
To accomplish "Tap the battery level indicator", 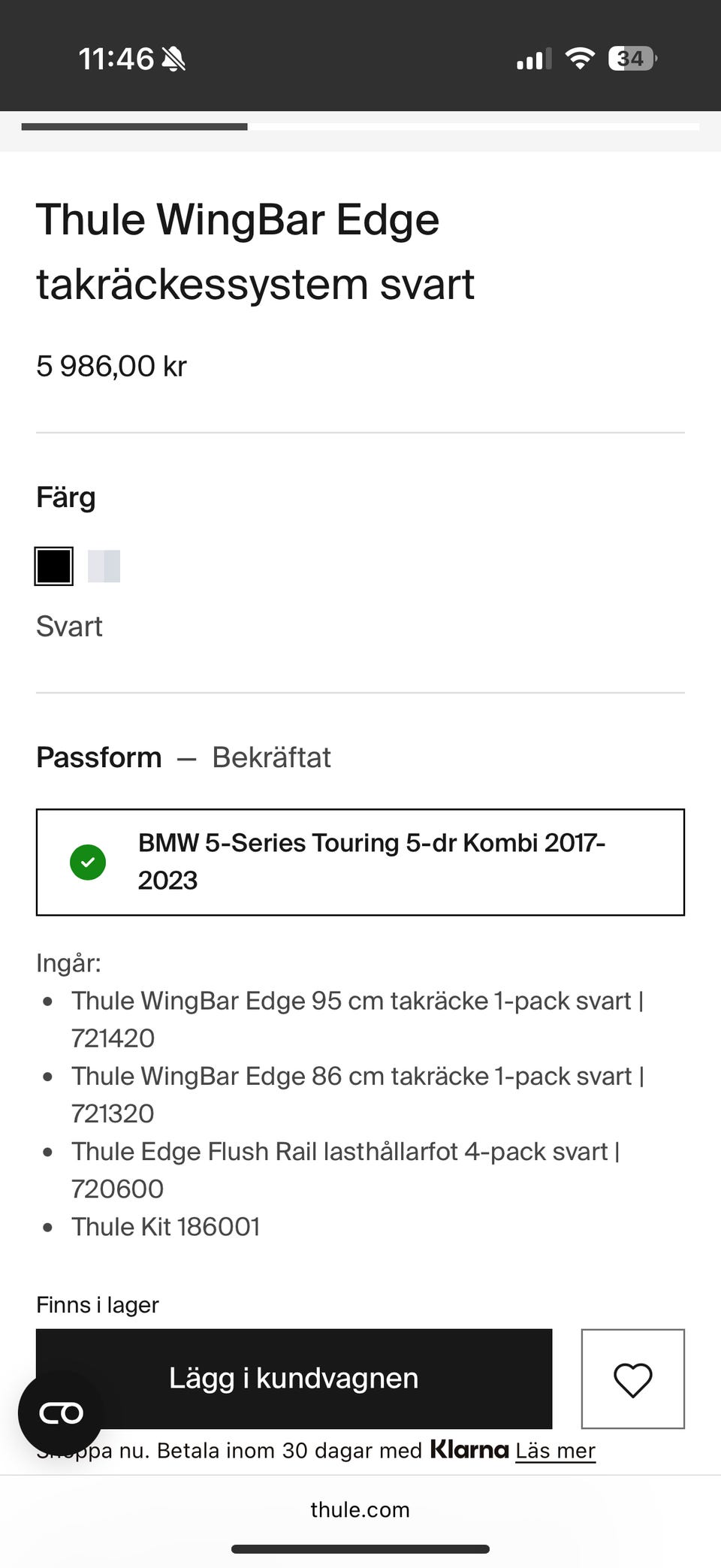I will click(632, 59).
